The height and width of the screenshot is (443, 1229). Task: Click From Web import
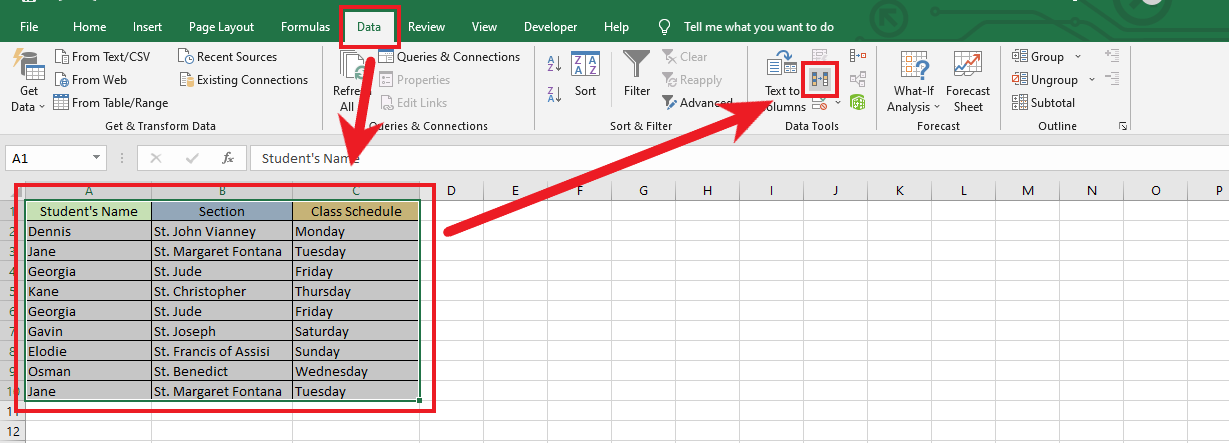pos(91,80)
